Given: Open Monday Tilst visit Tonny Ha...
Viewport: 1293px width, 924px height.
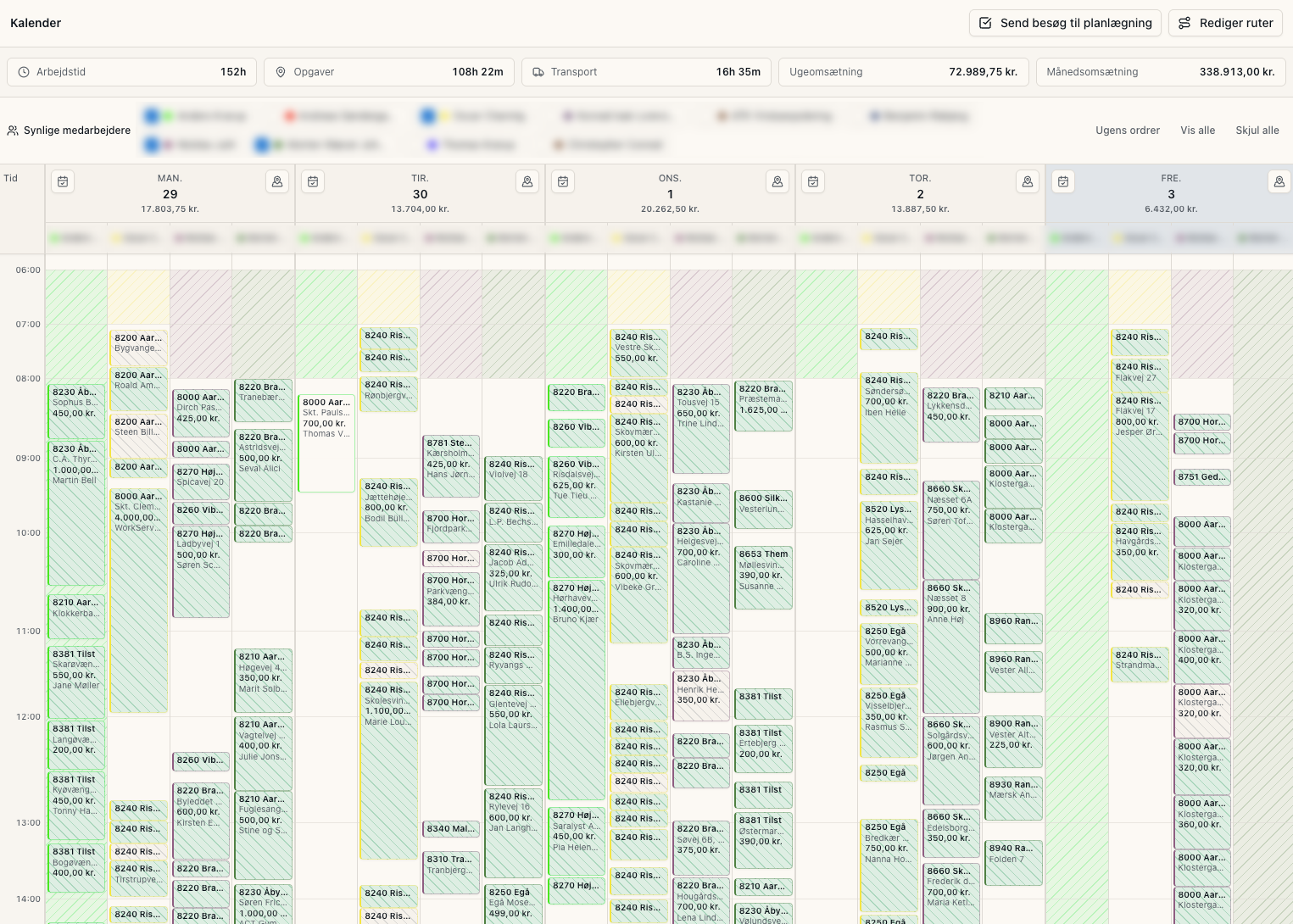Looking at the screenshot, I should coord(76,805).
